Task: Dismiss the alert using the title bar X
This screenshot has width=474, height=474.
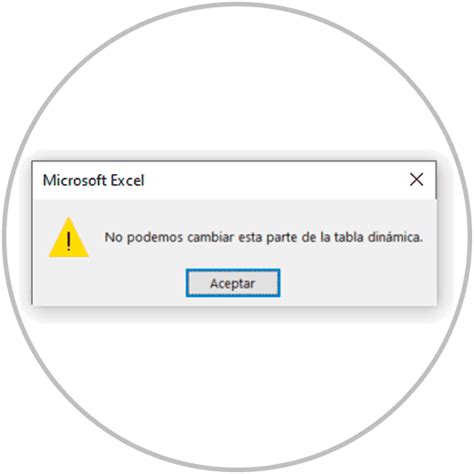Action: (x=416, y=180)
